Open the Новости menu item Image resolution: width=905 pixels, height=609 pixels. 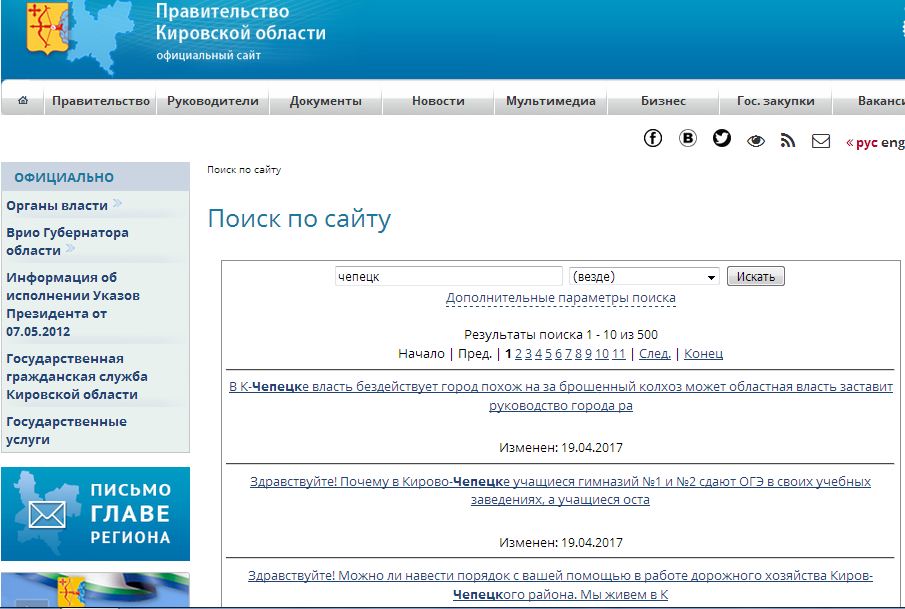438,101
